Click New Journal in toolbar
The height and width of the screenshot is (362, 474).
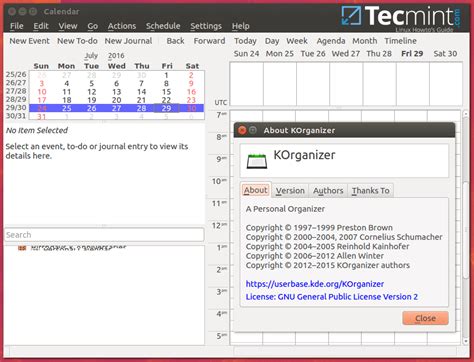click(x=128, y=41)
